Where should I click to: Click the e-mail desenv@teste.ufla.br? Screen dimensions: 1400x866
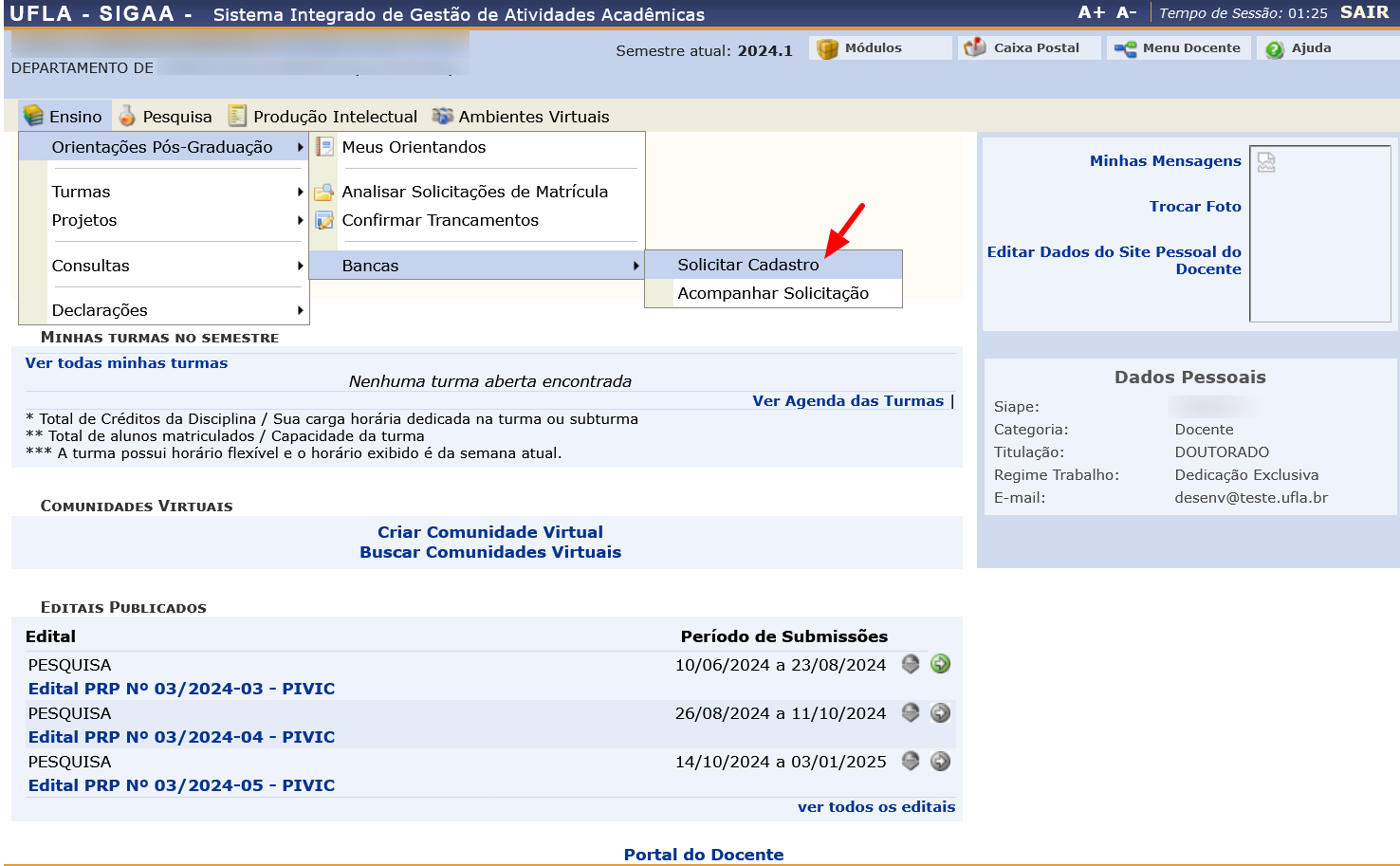tap(1251, 498)
